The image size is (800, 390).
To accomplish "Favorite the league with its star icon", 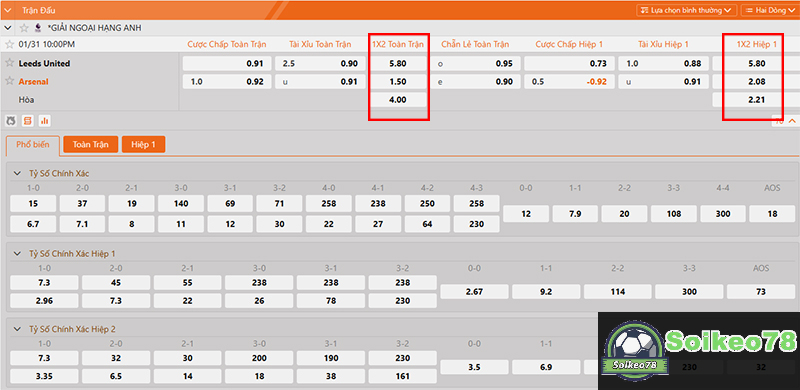I will pyautogui.click(x=24, y=28).
